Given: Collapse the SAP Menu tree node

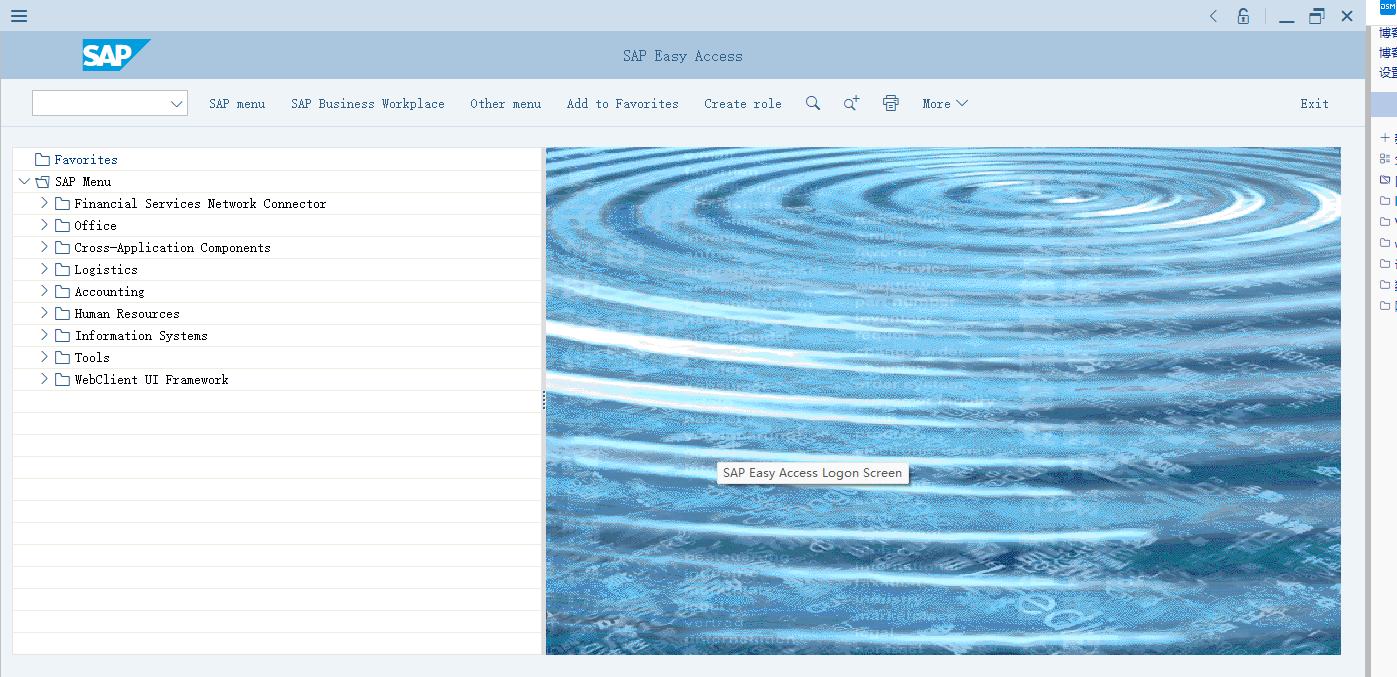Looking at the screenshot, I should (24, 182).
